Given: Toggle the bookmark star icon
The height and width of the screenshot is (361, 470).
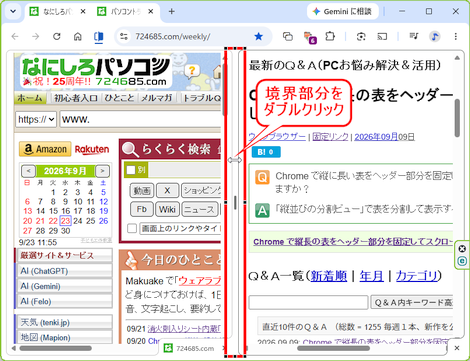Looking at the screenshot, I should (x=258, y=36).
